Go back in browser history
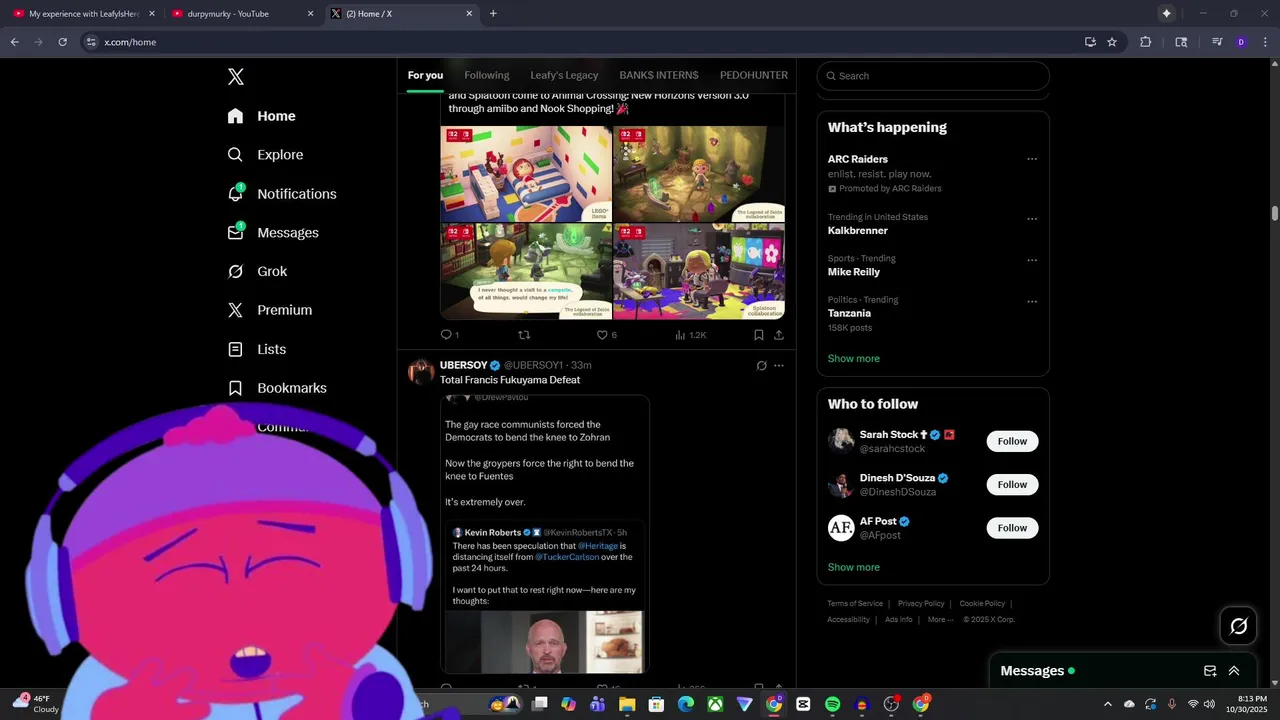Viewport: 1280px width, 720px height. point(14,42)
